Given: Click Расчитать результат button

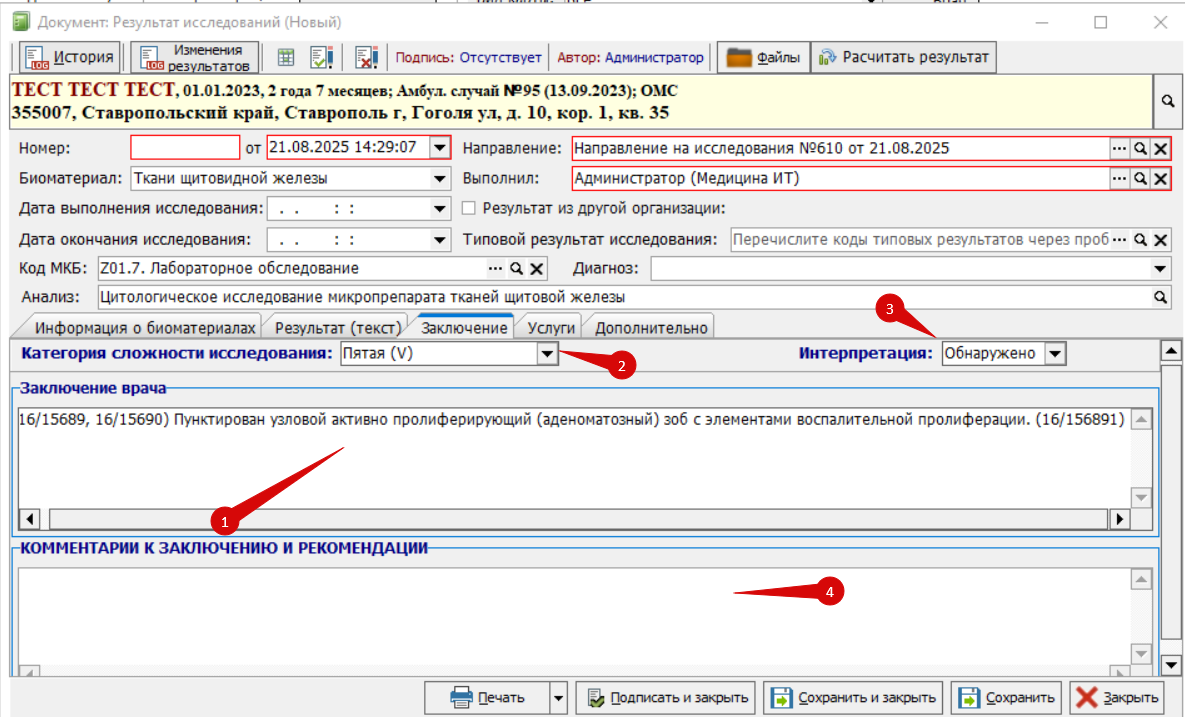Looking at the screenshot, I should 904,57.
